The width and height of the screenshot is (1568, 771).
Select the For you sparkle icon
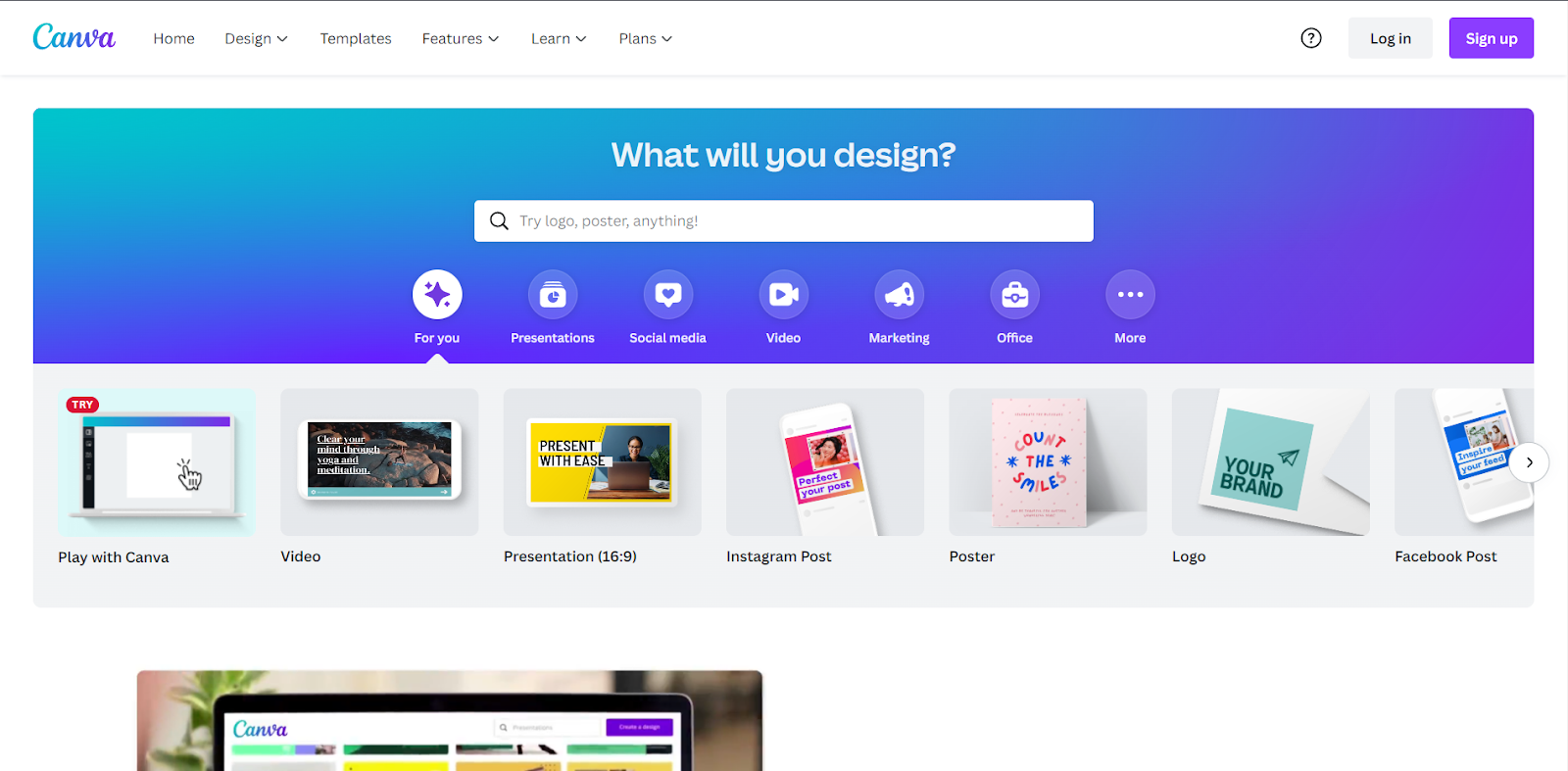(437, 294)
